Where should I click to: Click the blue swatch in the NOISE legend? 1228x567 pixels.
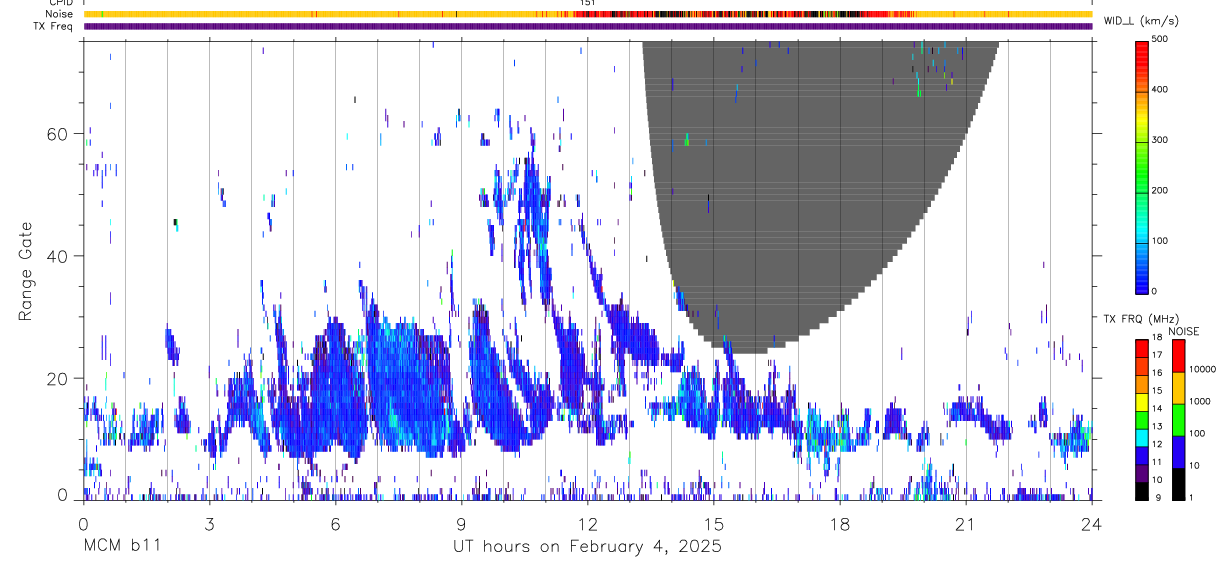point(1178,452)
